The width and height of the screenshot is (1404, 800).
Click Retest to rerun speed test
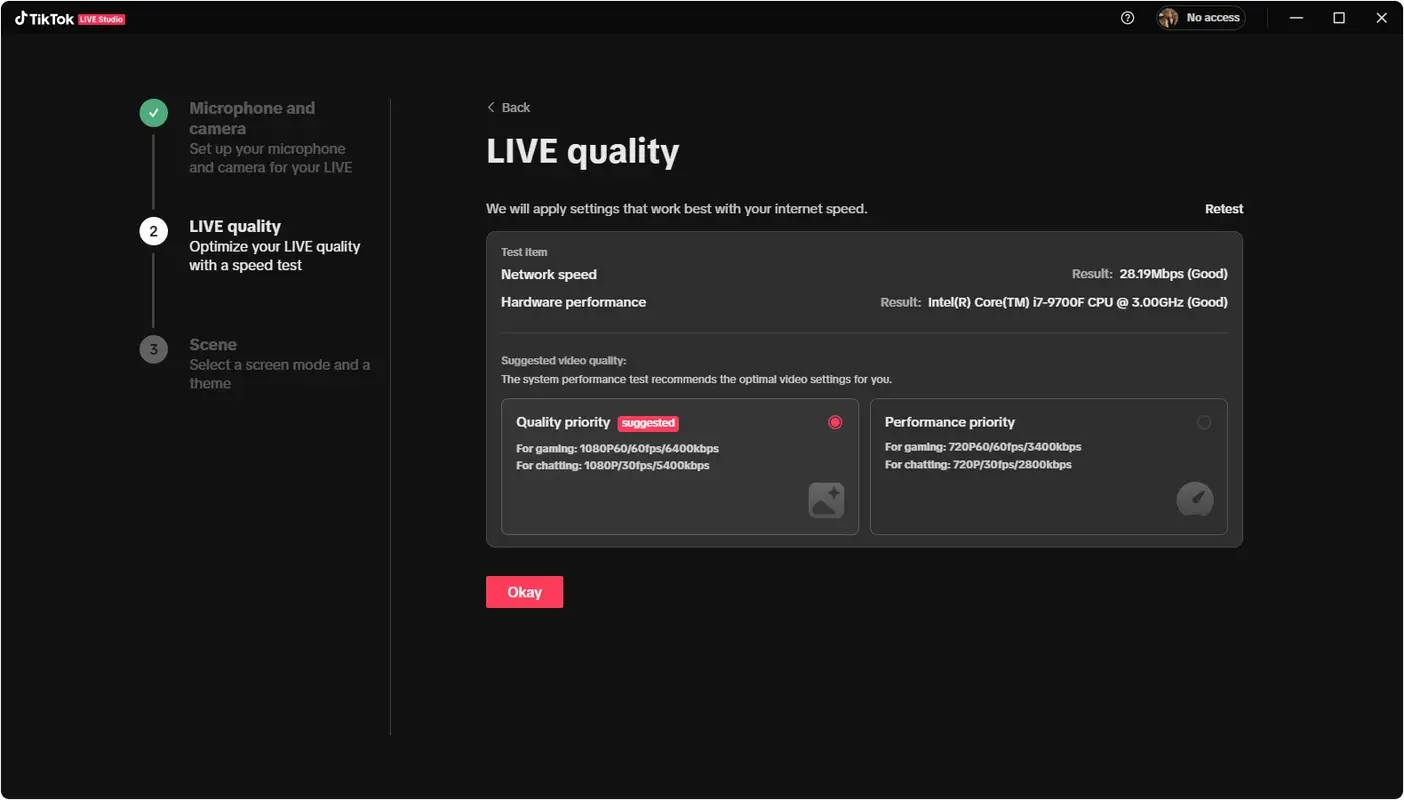(x=1224, y=208)
